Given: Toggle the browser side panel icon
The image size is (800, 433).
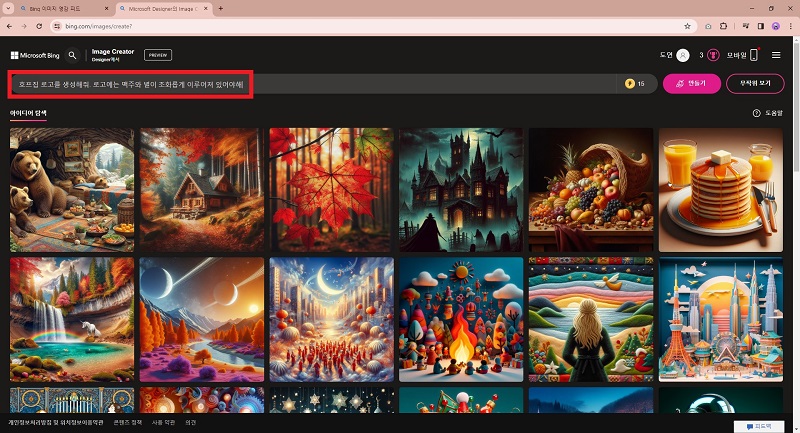Looking at the screenshot, I should [761, 26].
